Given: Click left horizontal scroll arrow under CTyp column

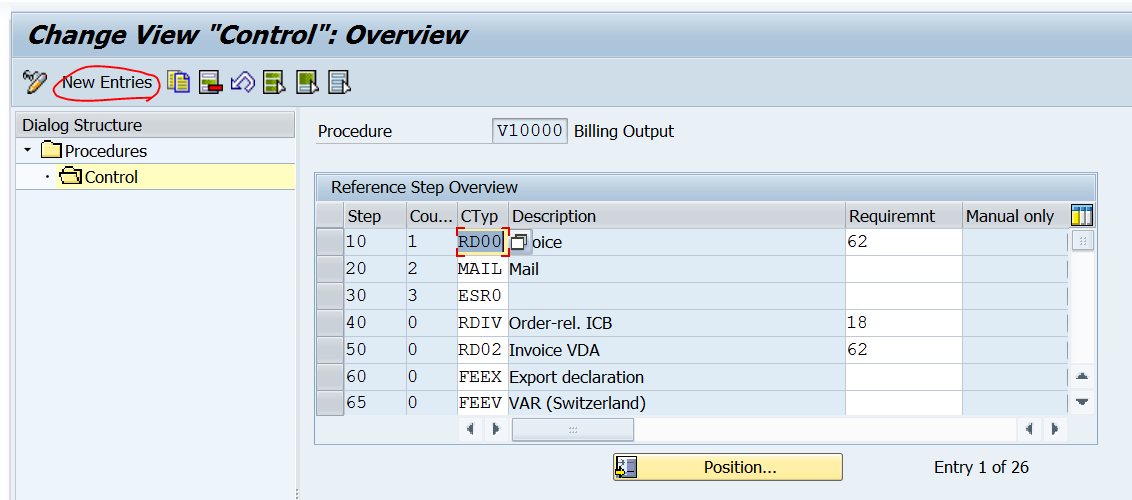Looking at the screenshot, I should pyautogui.click(x=470, y=429).
